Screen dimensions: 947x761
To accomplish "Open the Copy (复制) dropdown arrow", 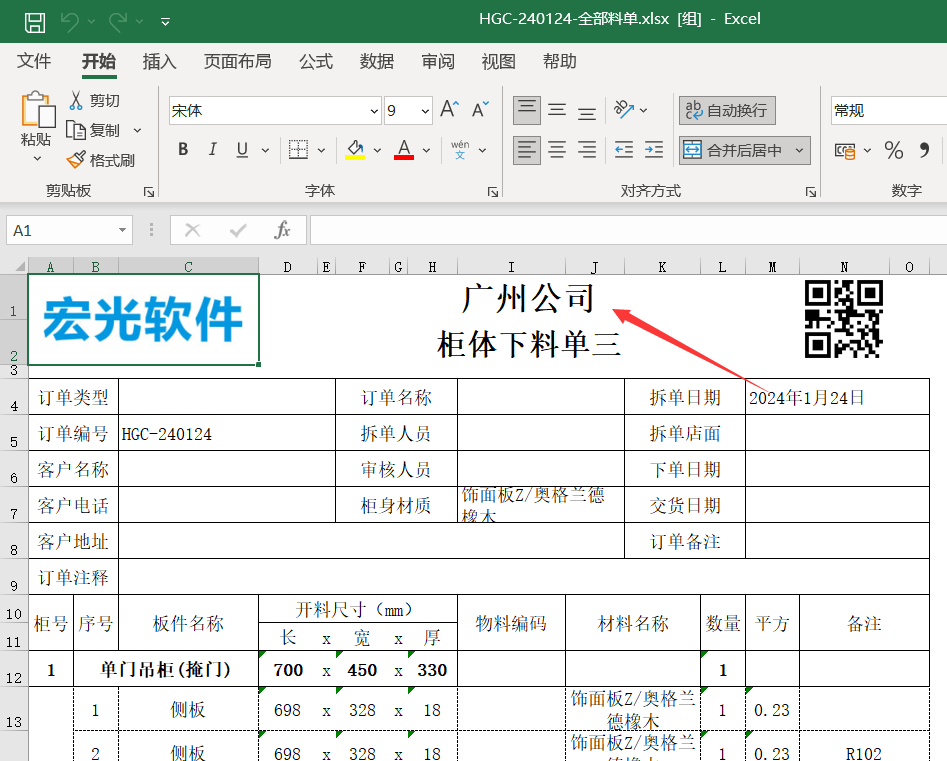I will click(137, 130).
